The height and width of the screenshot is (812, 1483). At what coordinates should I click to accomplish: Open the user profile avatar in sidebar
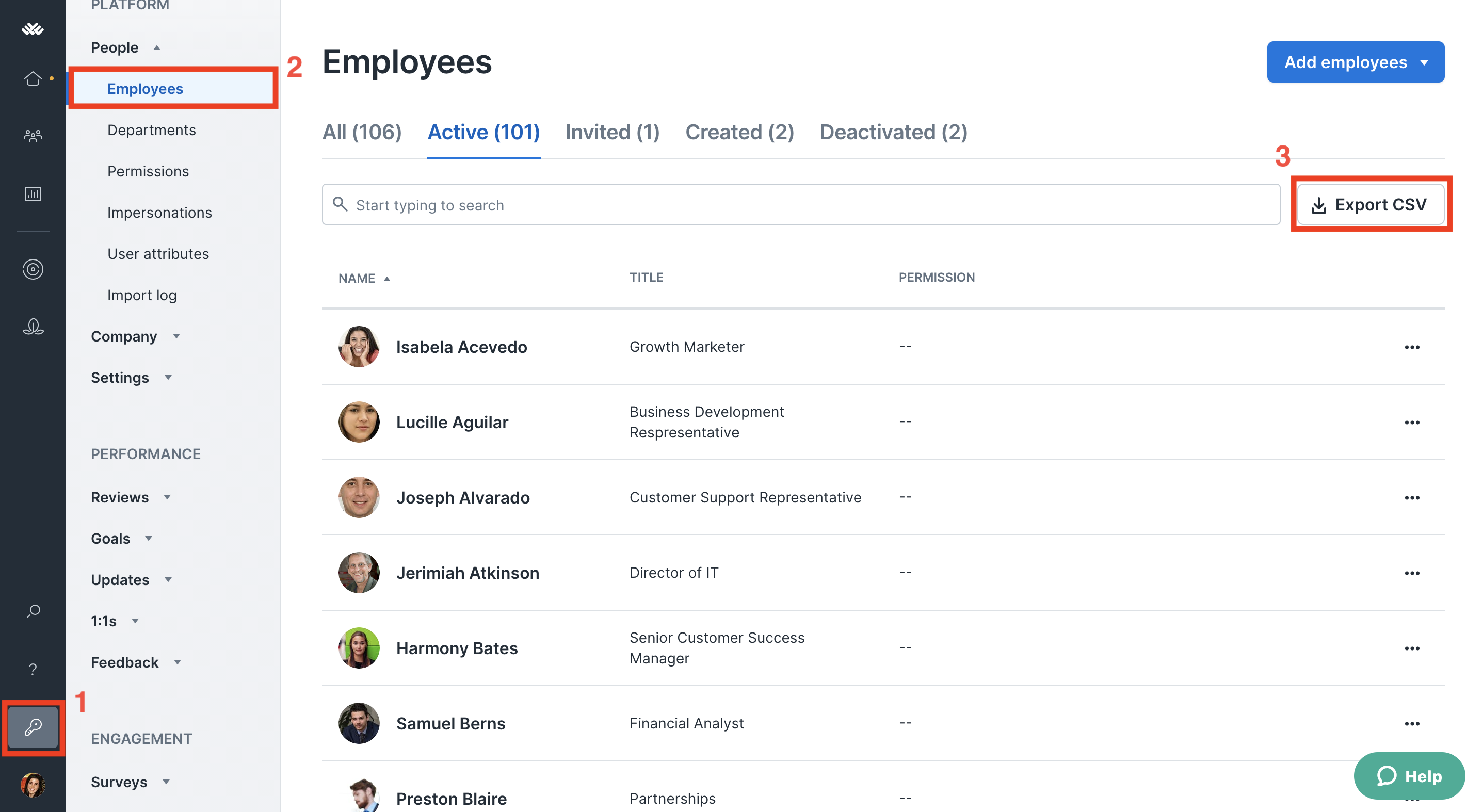click(x=33, y=784)
